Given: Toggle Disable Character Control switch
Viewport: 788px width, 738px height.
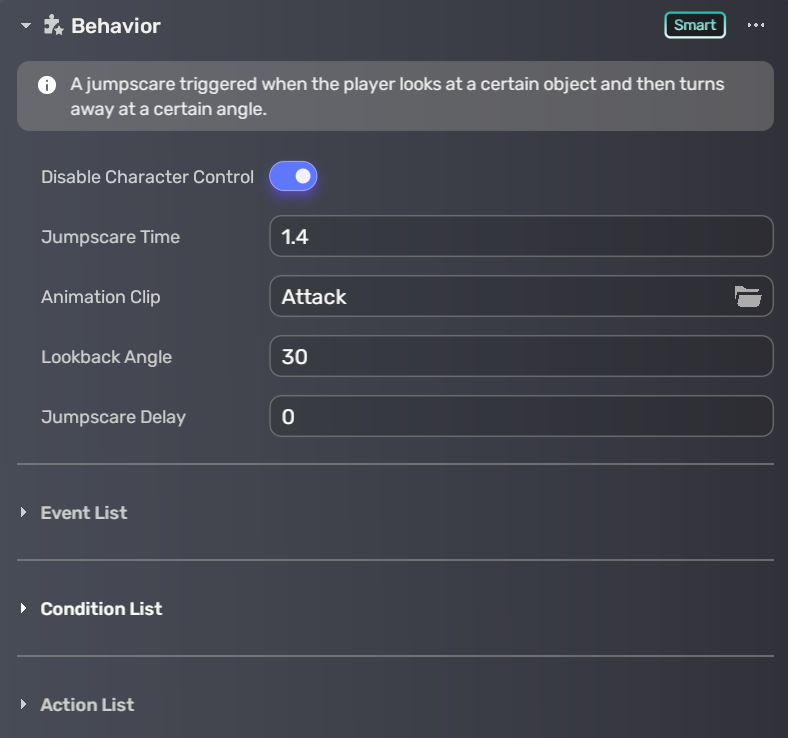Looking at the screenshot, I should (293, 177).
